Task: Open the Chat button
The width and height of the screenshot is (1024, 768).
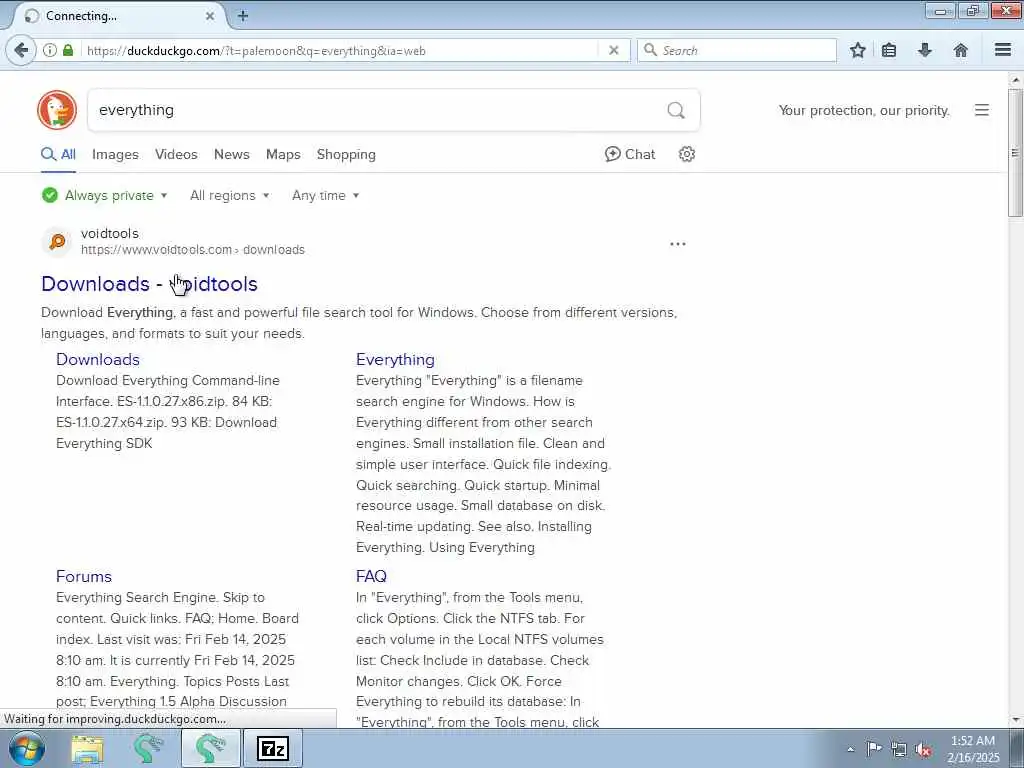Action: [630, 154]
